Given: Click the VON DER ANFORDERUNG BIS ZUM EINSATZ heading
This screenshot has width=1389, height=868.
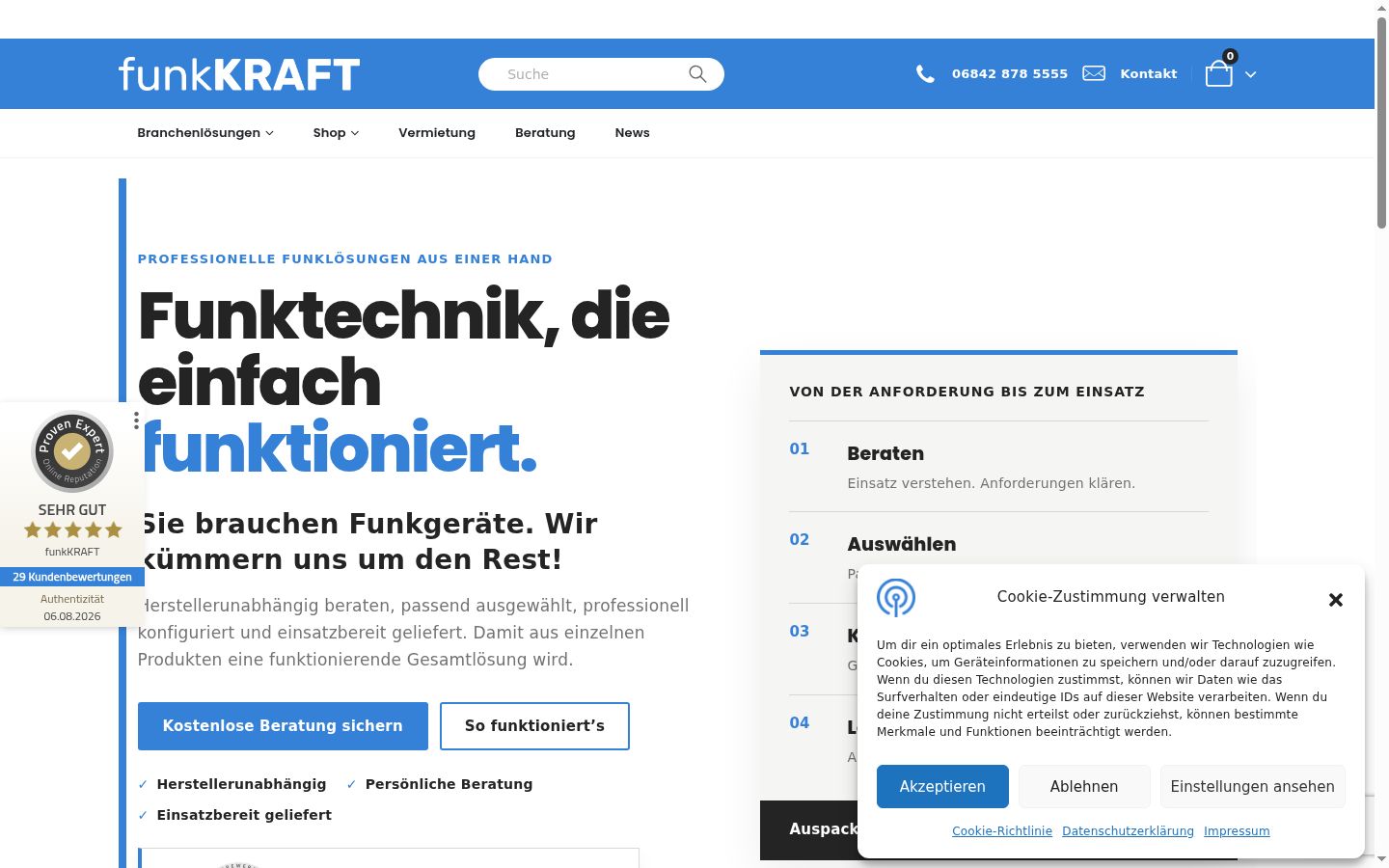Looking at the screenshot, I should click(x=967, y=392).
